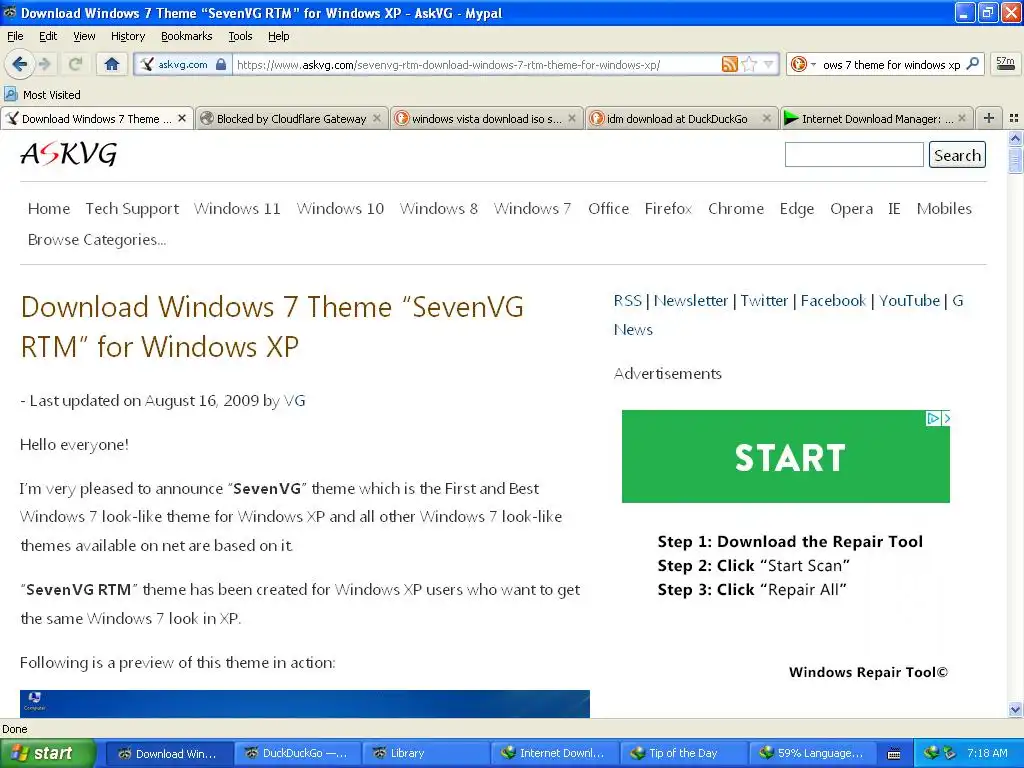Go back with the Back arrow button
The height and width of the screenshot is (768, 1024).
pos(19,64)
